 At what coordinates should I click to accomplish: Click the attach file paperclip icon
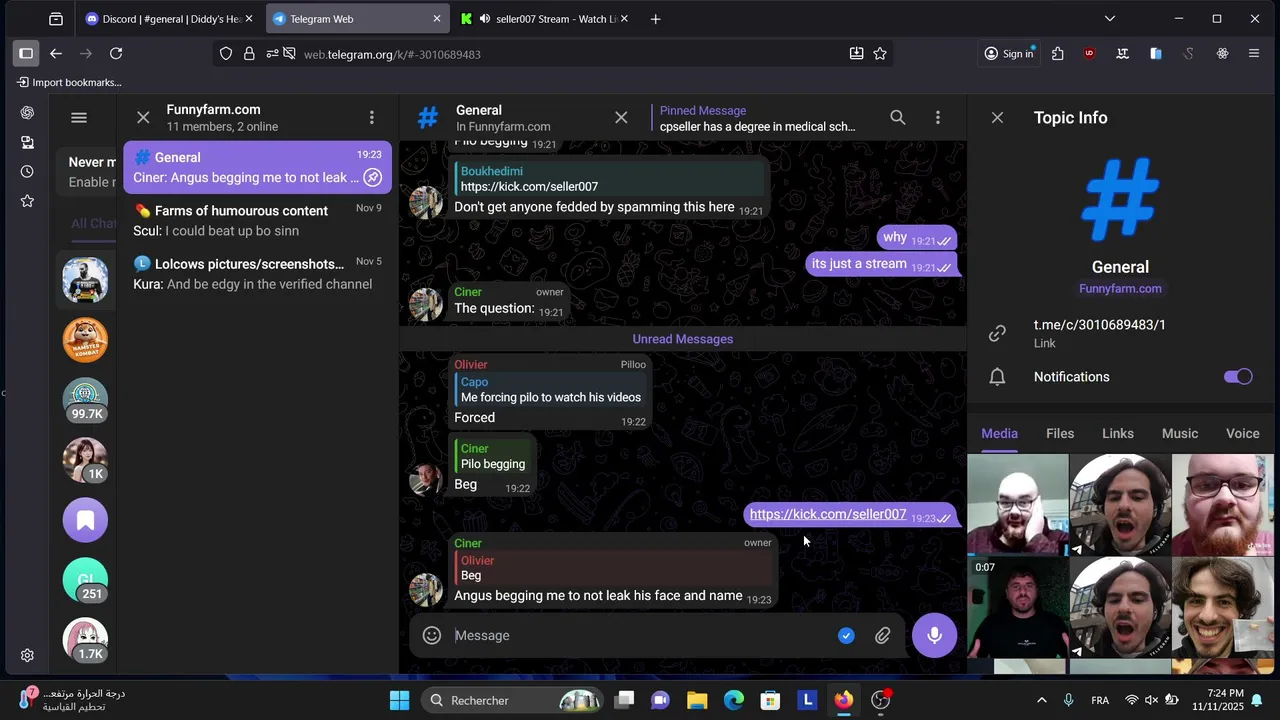coord(883,635)
